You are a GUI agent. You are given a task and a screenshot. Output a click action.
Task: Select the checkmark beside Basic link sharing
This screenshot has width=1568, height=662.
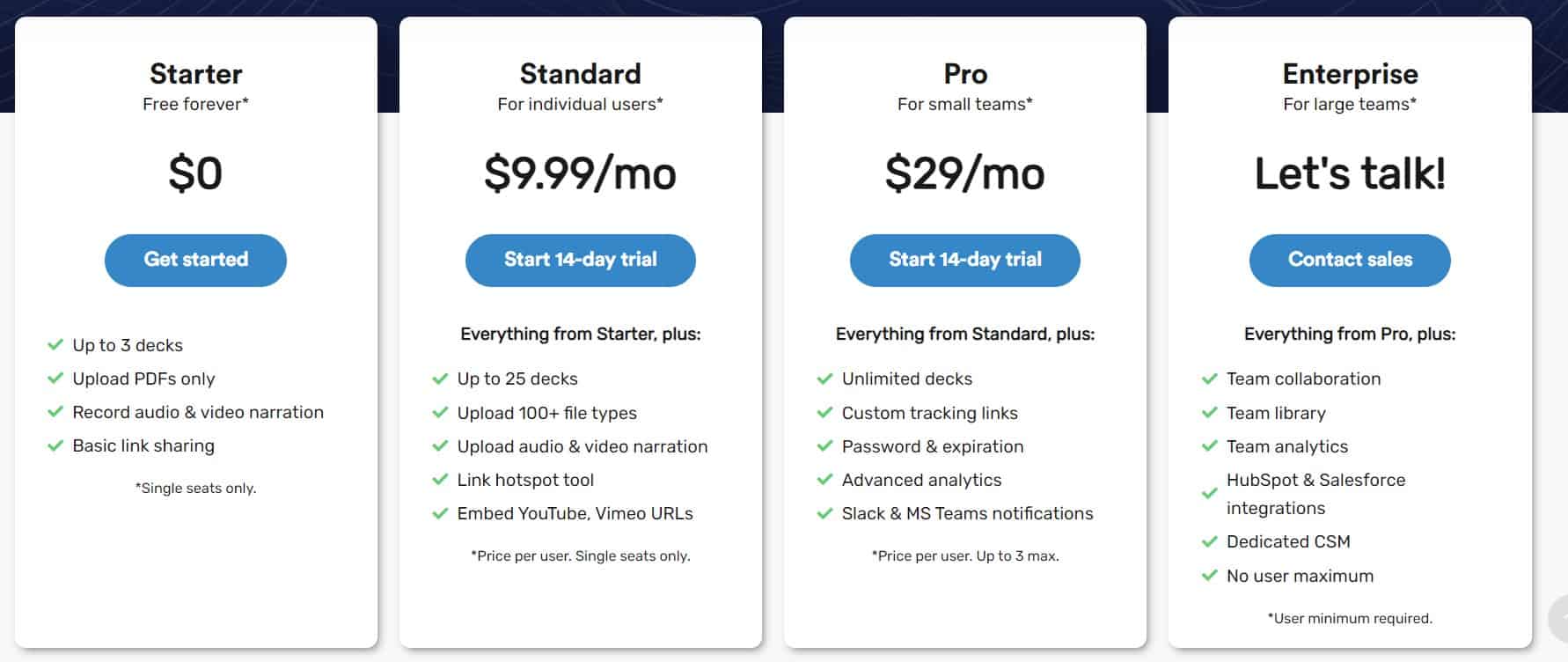(55, 445)
